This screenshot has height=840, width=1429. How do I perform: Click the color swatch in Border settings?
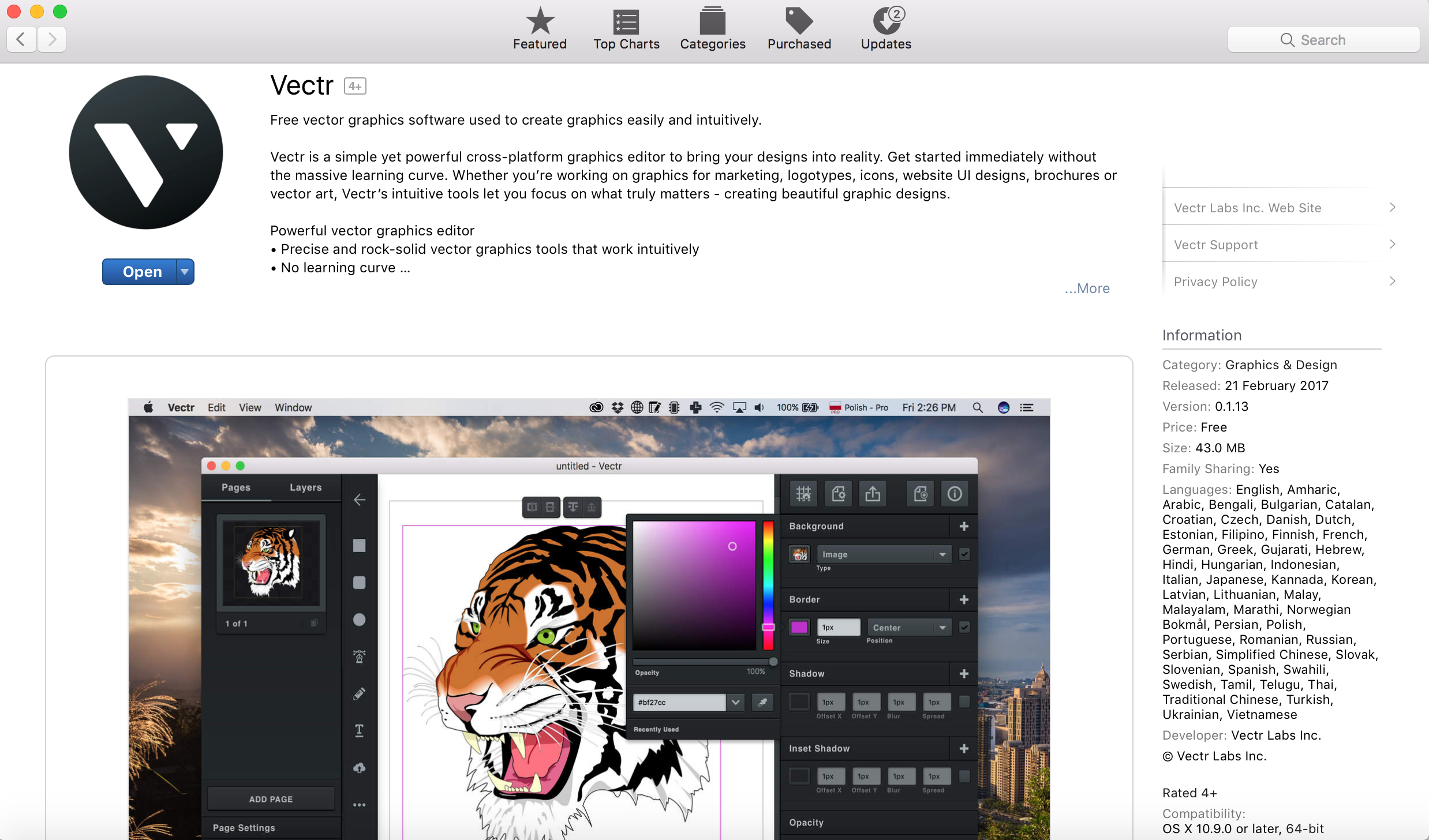800,627
